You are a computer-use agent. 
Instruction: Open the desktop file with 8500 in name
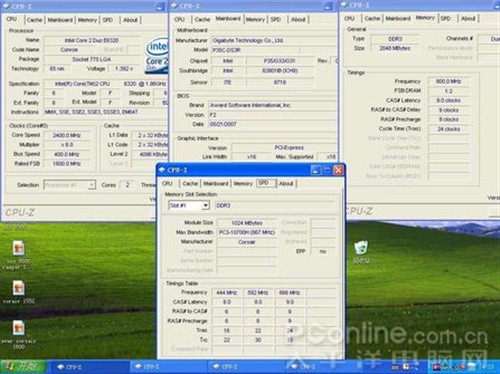pyautogui.click(x=19, y=255)
